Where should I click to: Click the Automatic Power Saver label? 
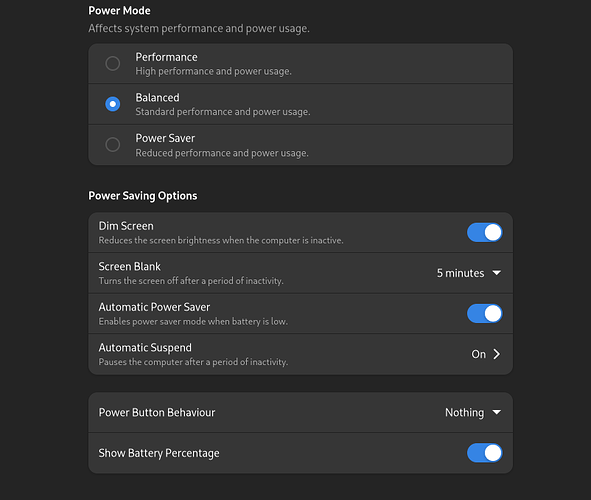click(154, 307)
